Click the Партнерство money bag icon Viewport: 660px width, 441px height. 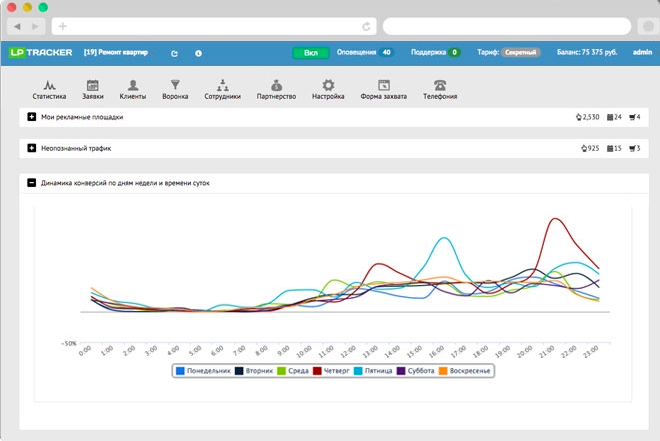[x=275, y=86]
